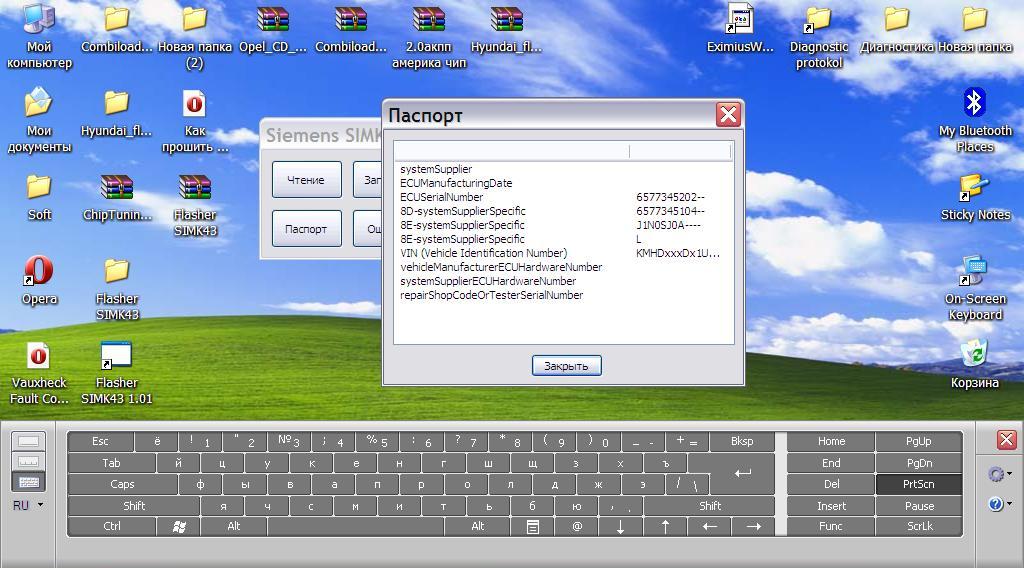The height and width of the screenshot is (568, 1024).
Task: Click the PgDn key
Action: (920, 463)
